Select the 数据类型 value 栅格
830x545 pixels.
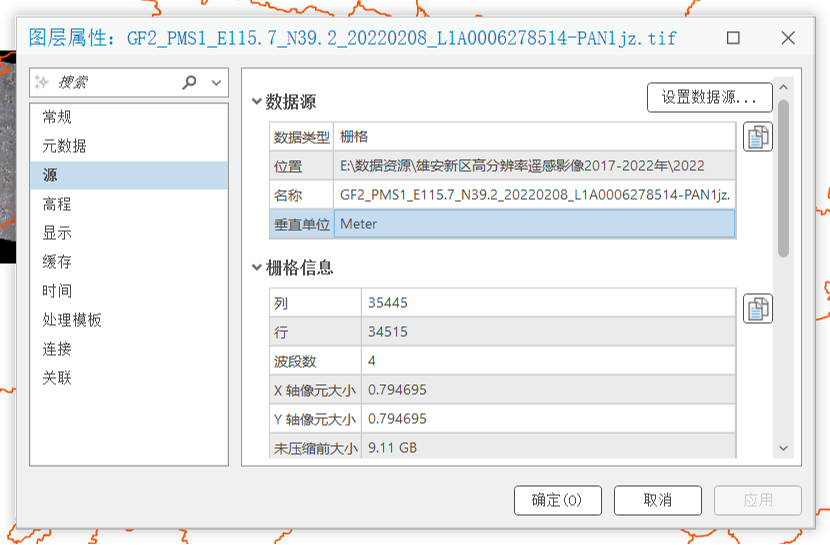pyautogui.click(x=534, y=137)
